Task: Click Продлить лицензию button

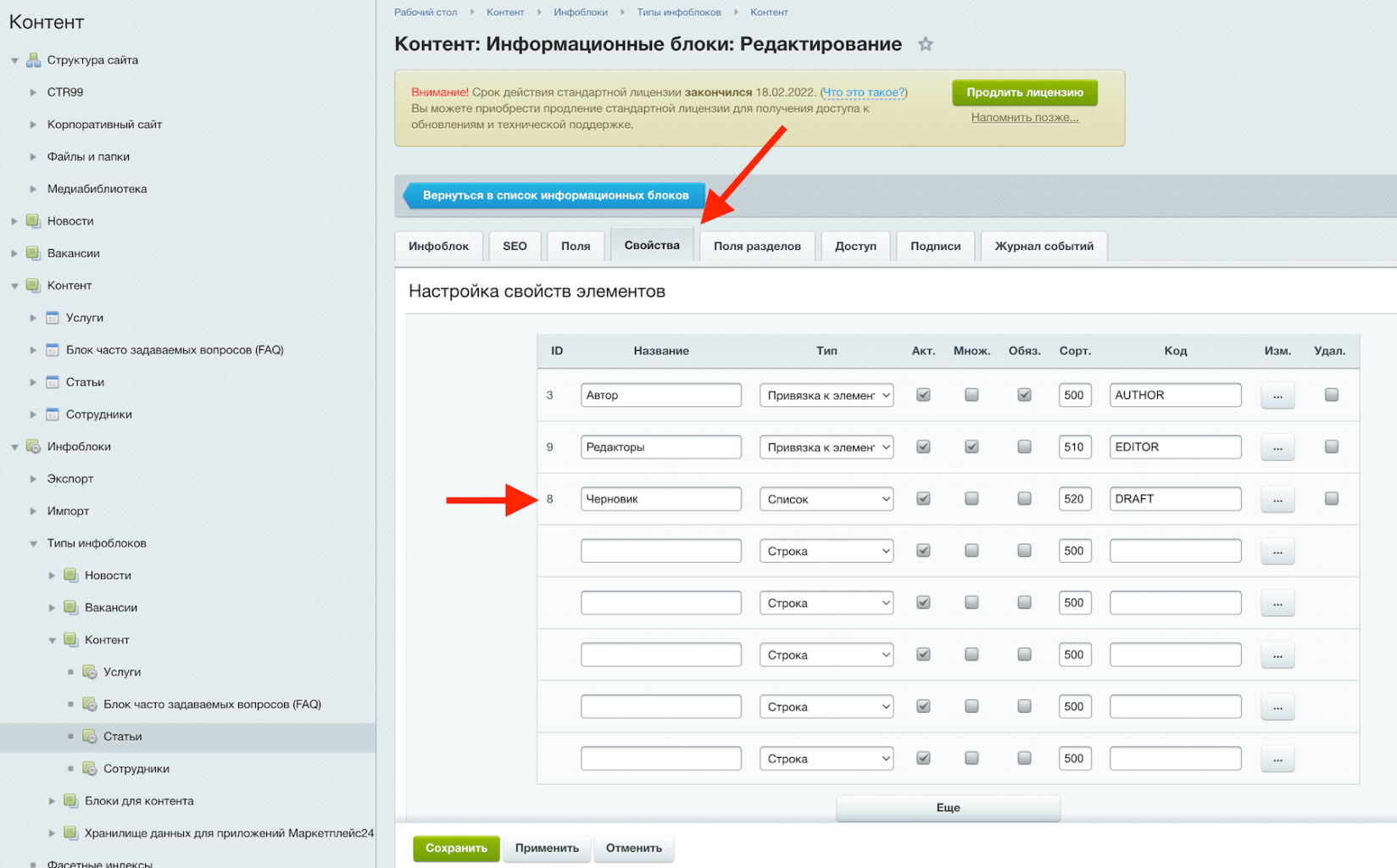Action: click(1025, 92)
